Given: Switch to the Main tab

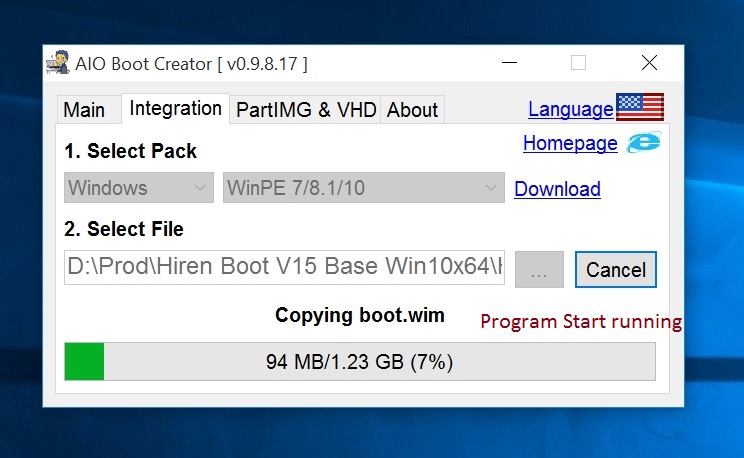Looking at the screenshot, I should [89, 110].
